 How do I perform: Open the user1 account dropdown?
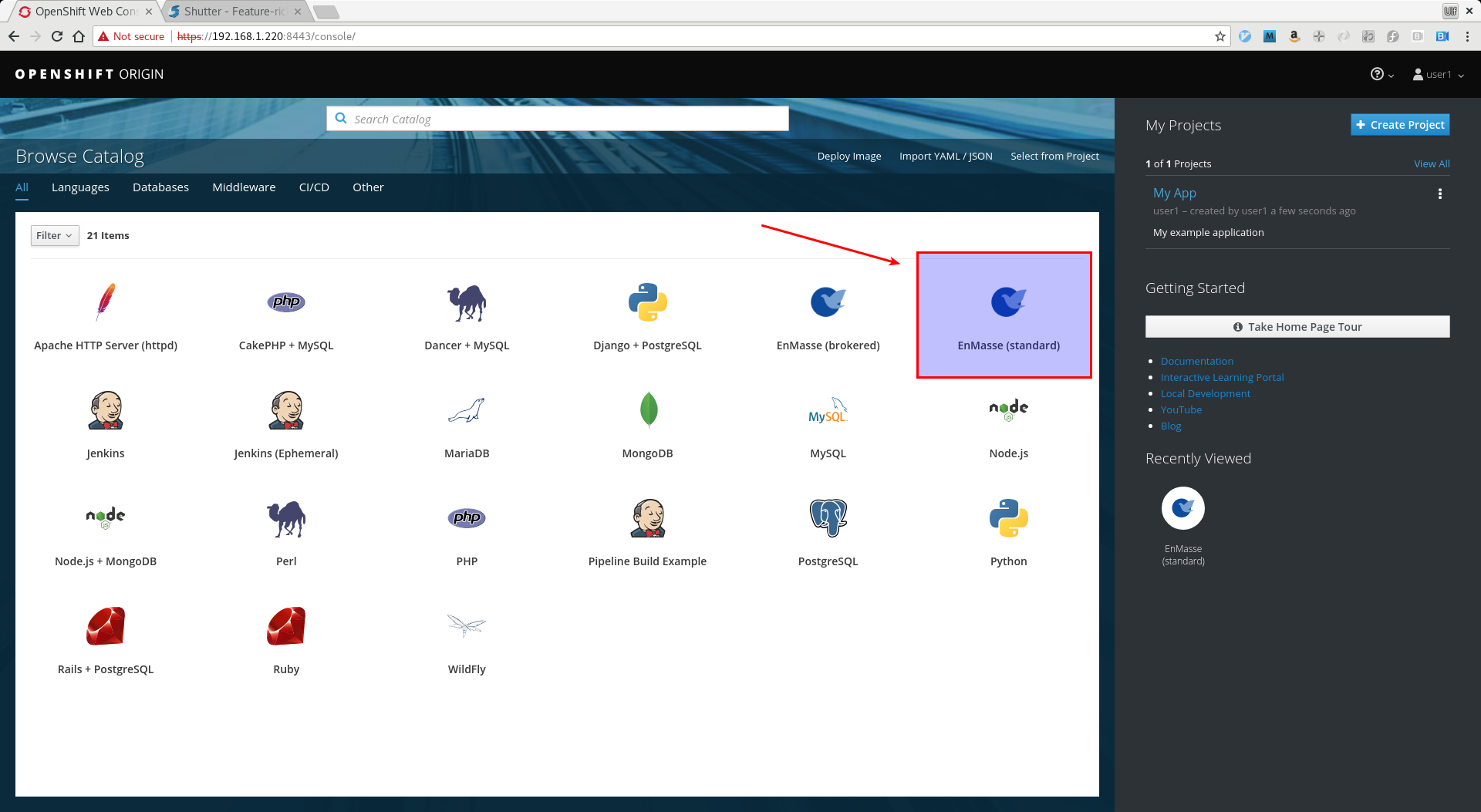(1439, 74)
